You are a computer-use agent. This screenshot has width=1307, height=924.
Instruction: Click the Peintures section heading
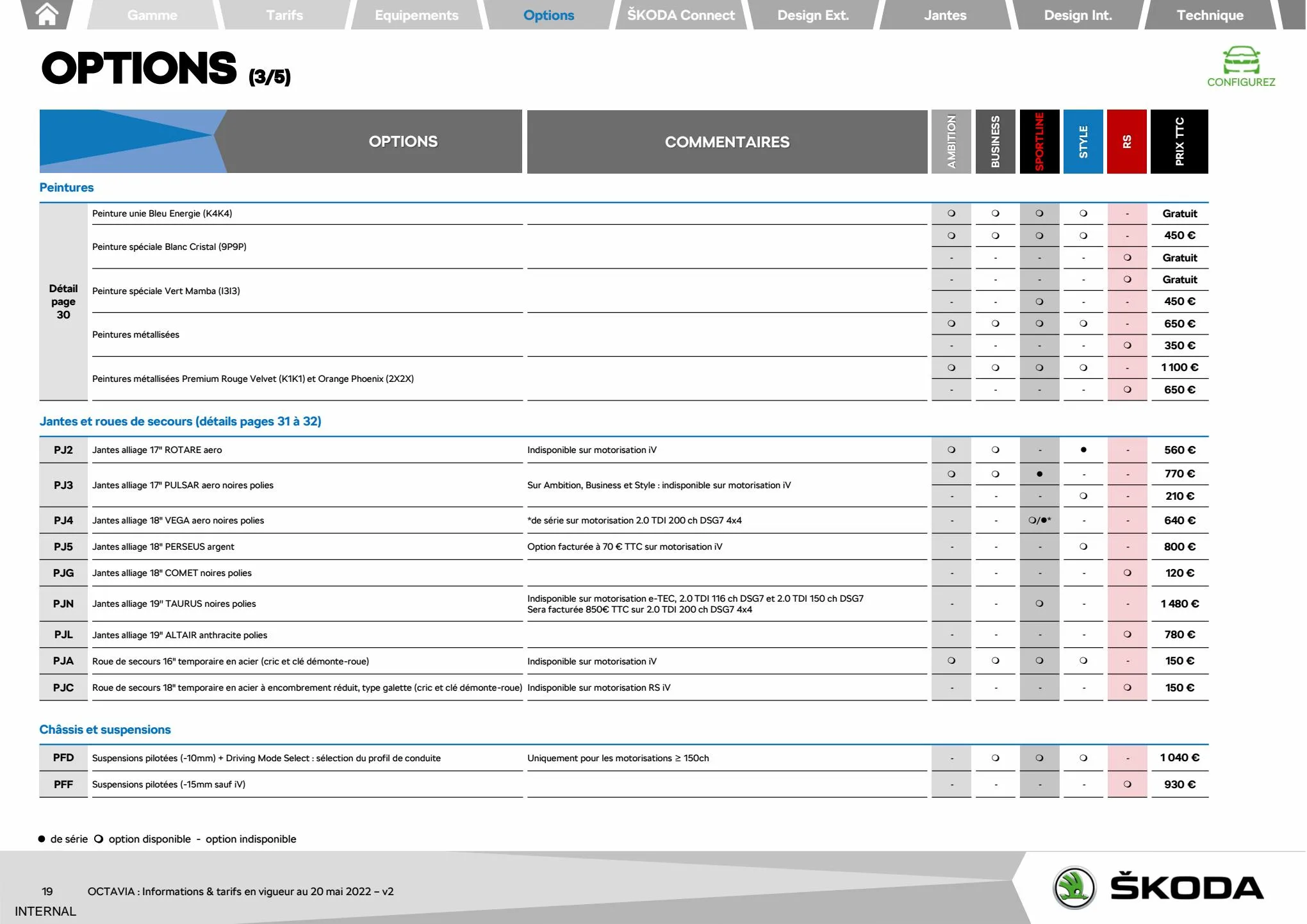[x=67, y=188]
